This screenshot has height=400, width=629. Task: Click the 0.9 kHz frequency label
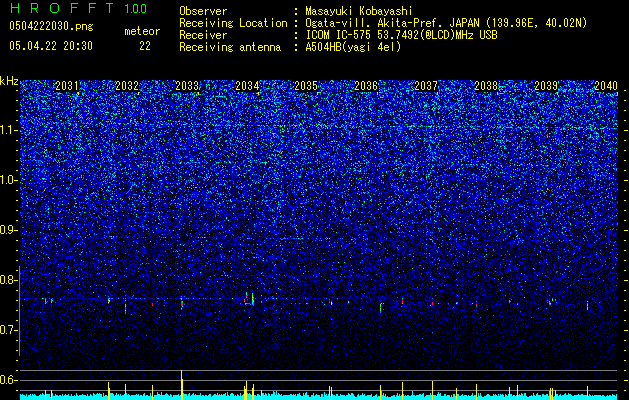(x=8, y=230)
